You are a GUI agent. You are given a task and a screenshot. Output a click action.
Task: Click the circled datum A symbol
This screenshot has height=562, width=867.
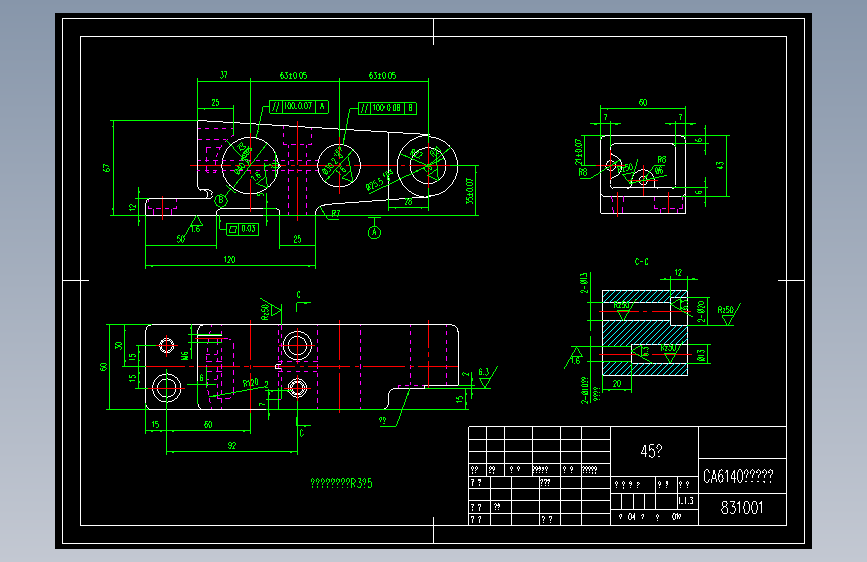click(x=374, y=232)
